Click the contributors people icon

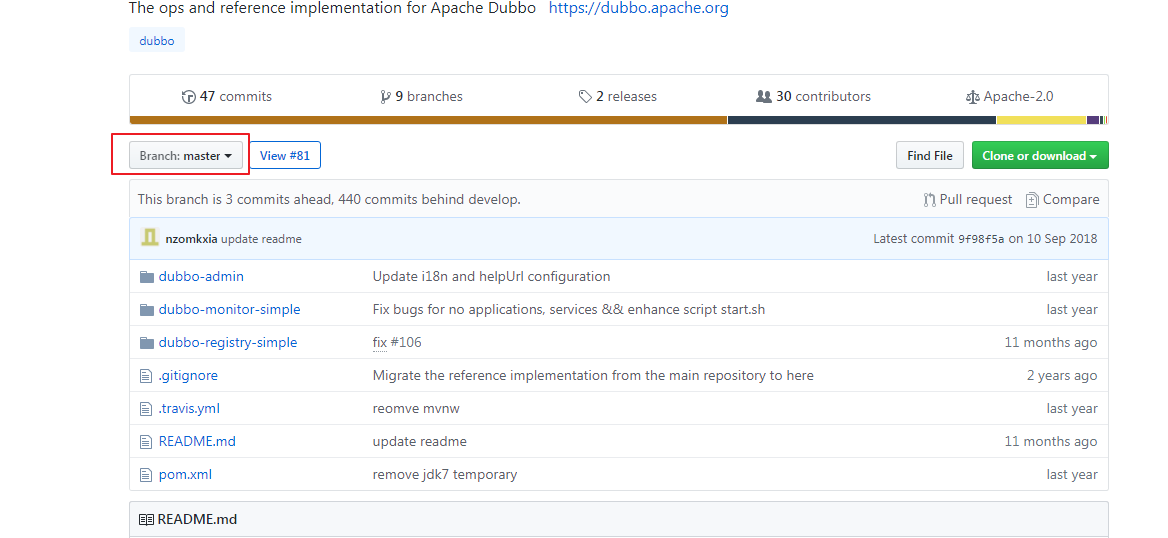[x=764, y=97]
